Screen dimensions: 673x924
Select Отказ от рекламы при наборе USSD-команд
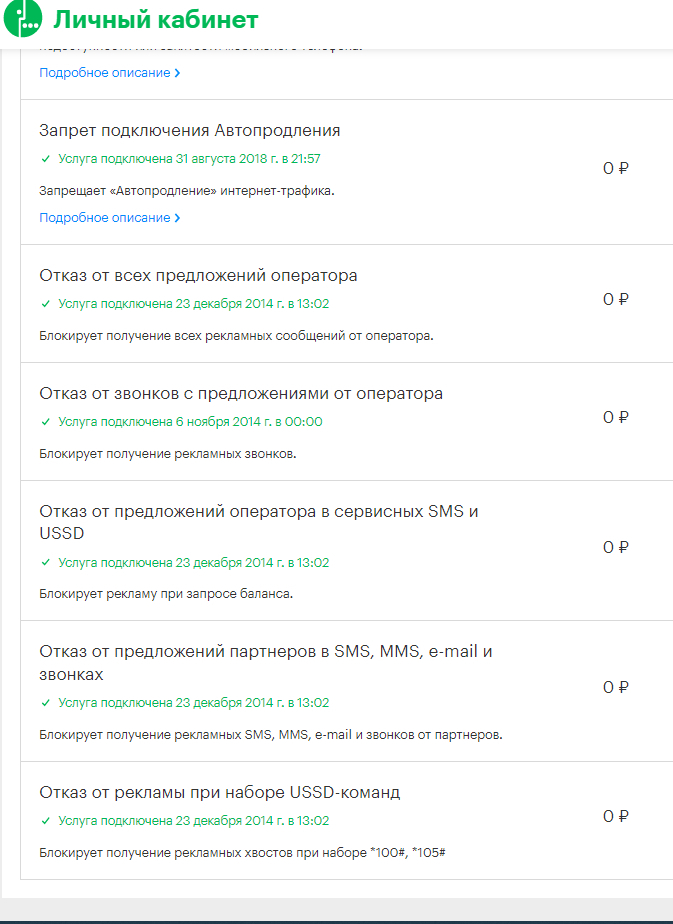219,793
